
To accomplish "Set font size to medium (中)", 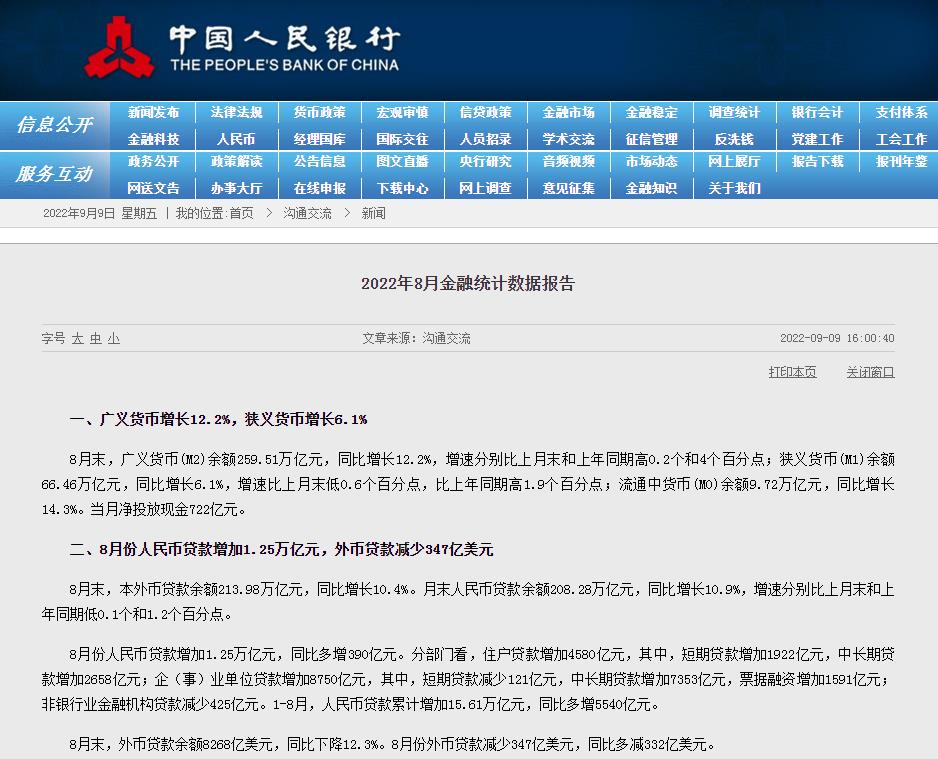I will tap(96, 339).
